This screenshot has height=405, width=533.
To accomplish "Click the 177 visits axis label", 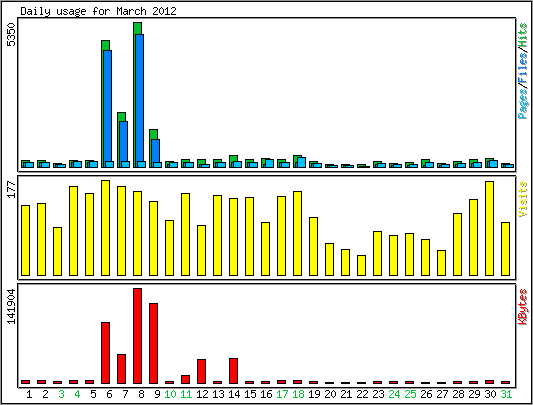I will tap(12, 189).
